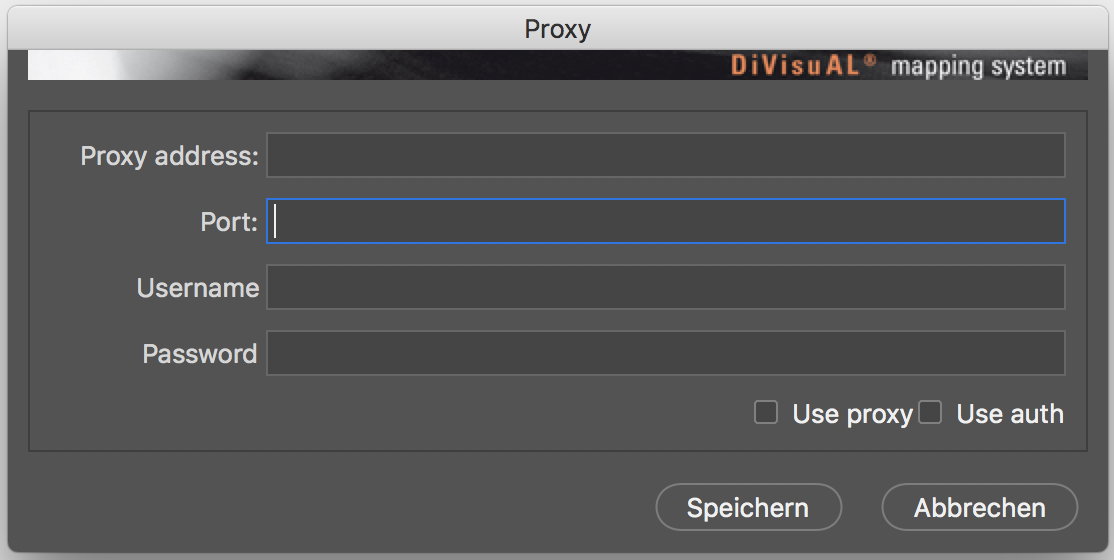Cancel the dialog via Abbrechen
1114x560 pixels.
point(979,508)
